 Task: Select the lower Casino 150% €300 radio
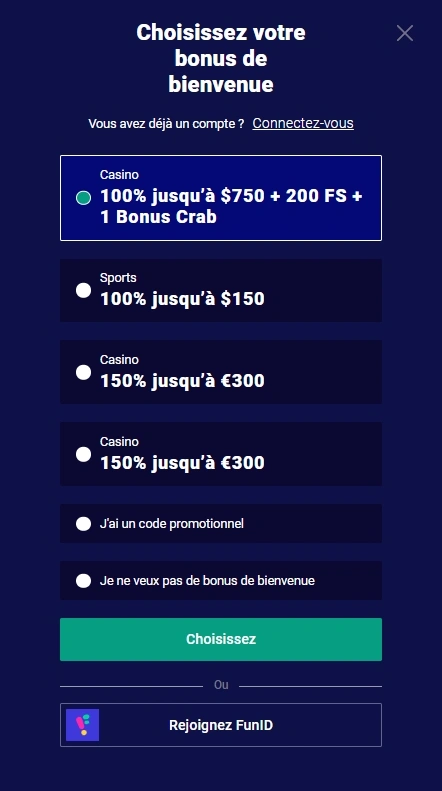[x=83, y=454]
